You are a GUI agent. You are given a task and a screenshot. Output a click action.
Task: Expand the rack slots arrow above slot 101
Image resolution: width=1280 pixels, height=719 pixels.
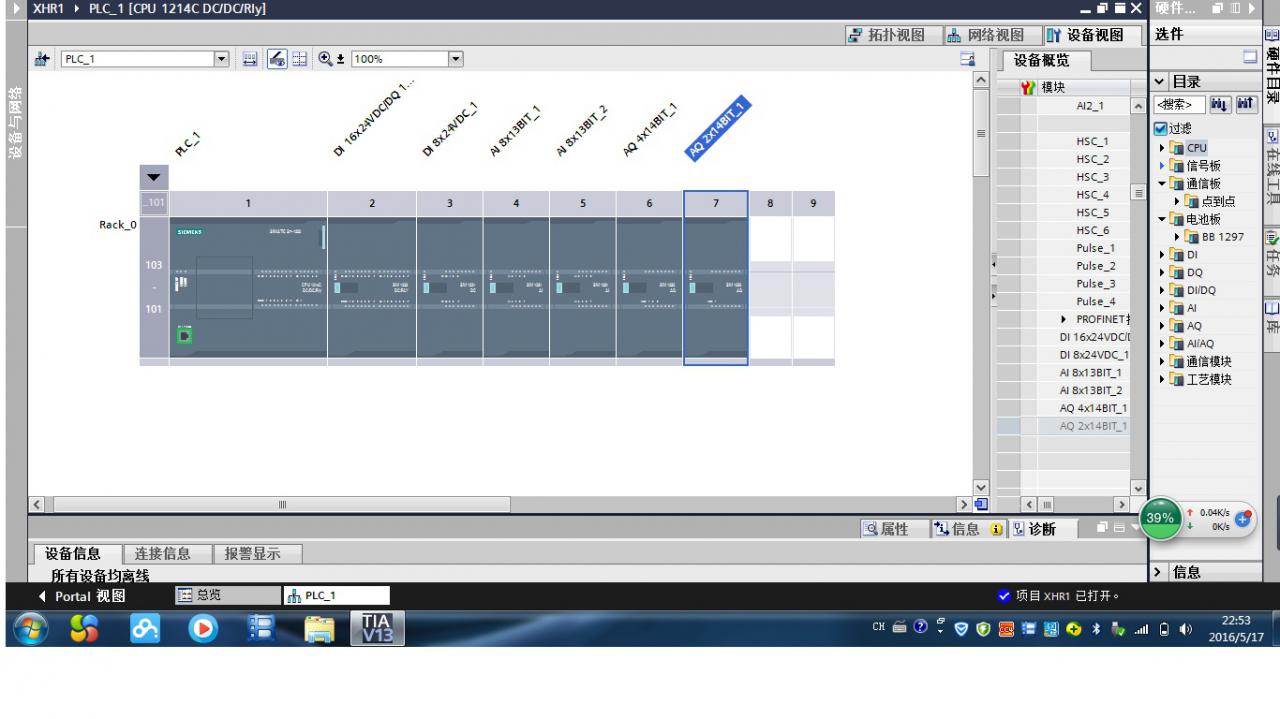coord(153,177)
